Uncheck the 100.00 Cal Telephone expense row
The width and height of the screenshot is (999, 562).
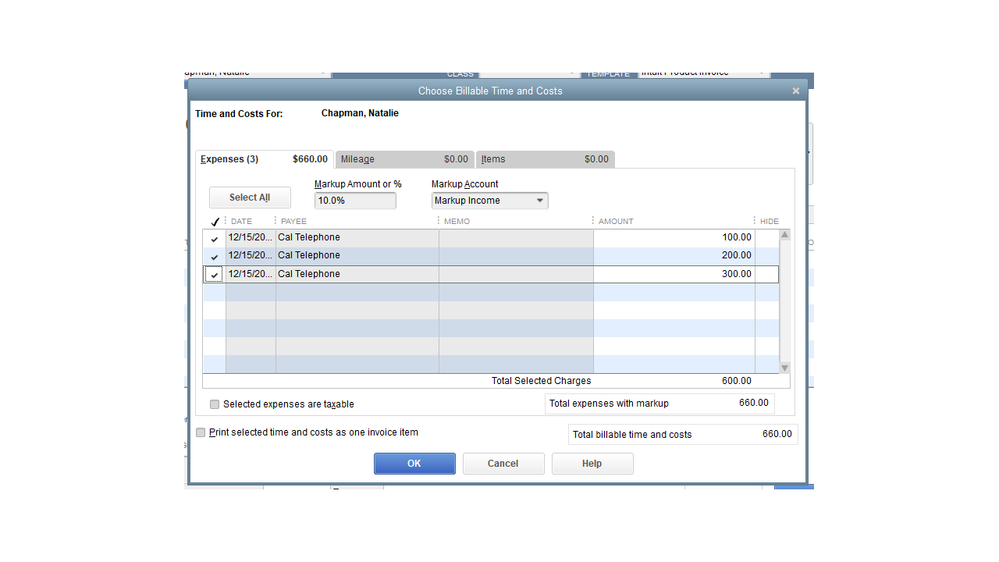pyautogui.click(x=214, y=238)
